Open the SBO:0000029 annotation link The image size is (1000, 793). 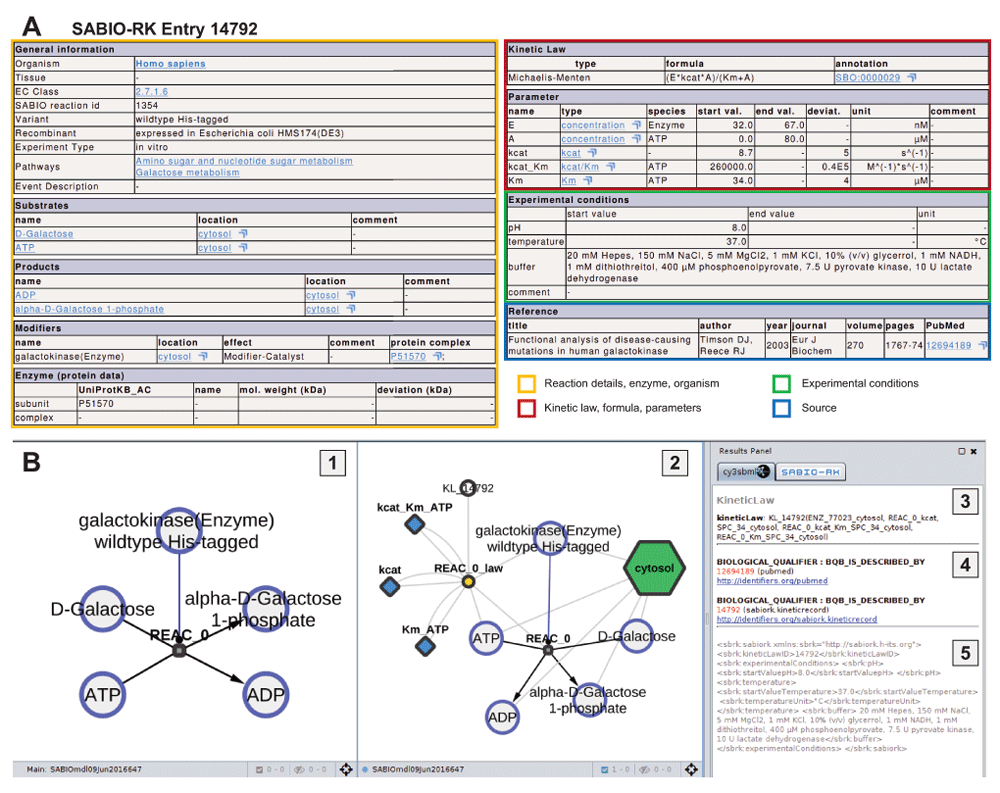tap(868, 78)
